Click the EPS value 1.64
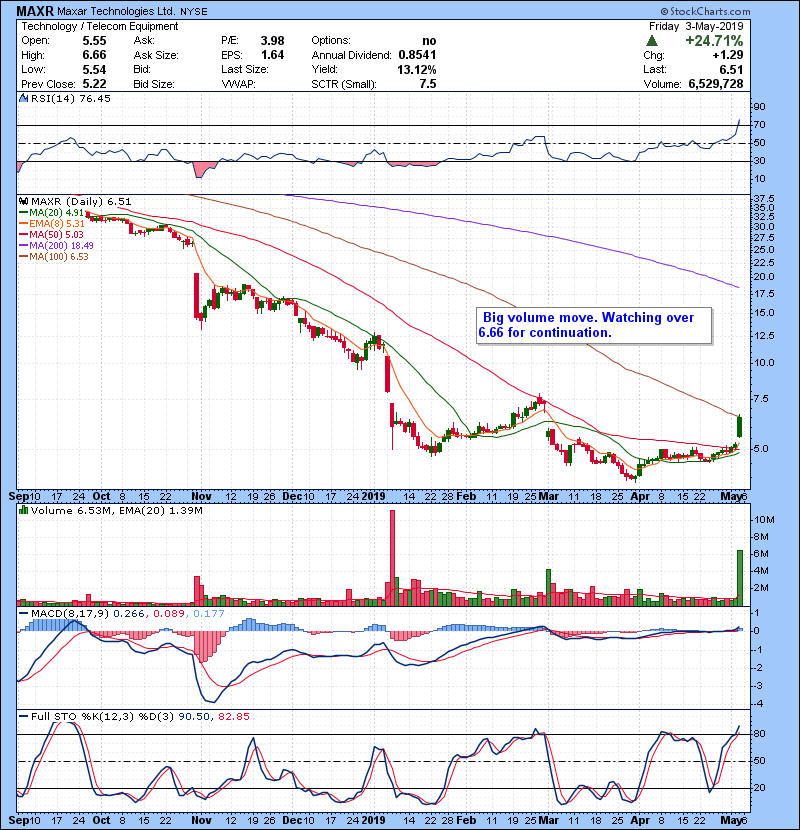 click(x=272, y=55)
